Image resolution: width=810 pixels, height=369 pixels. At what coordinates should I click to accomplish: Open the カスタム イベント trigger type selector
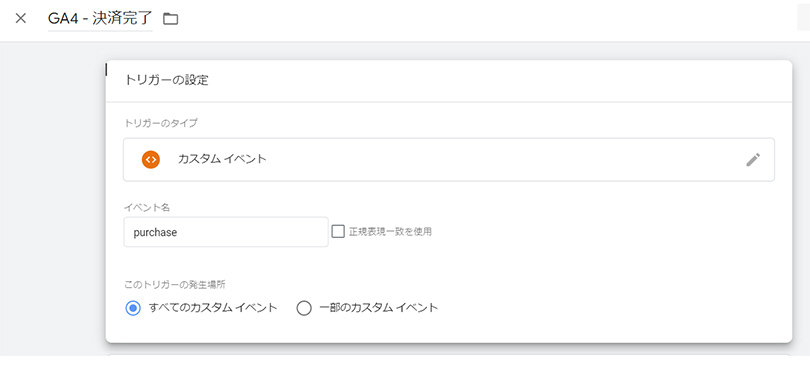(x=449, y=160)
